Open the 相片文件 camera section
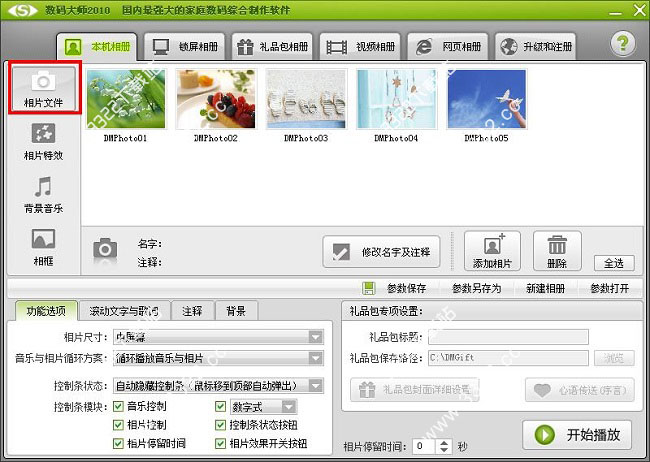Screen dimensions: 650x462 click(44, 88)
